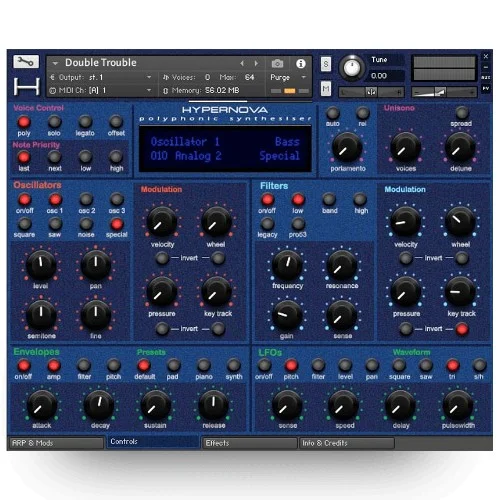Choose the noise oscillator type

tap(86, 224)
